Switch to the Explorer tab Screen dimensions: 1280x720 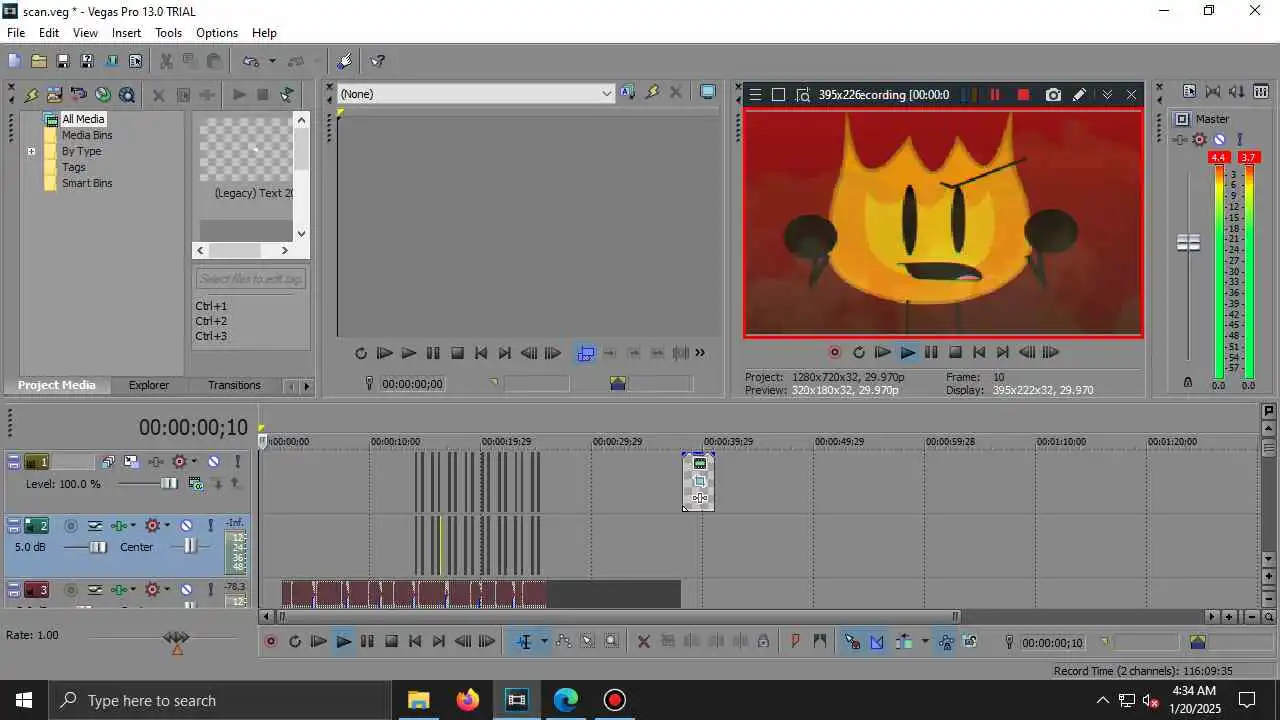149,385
